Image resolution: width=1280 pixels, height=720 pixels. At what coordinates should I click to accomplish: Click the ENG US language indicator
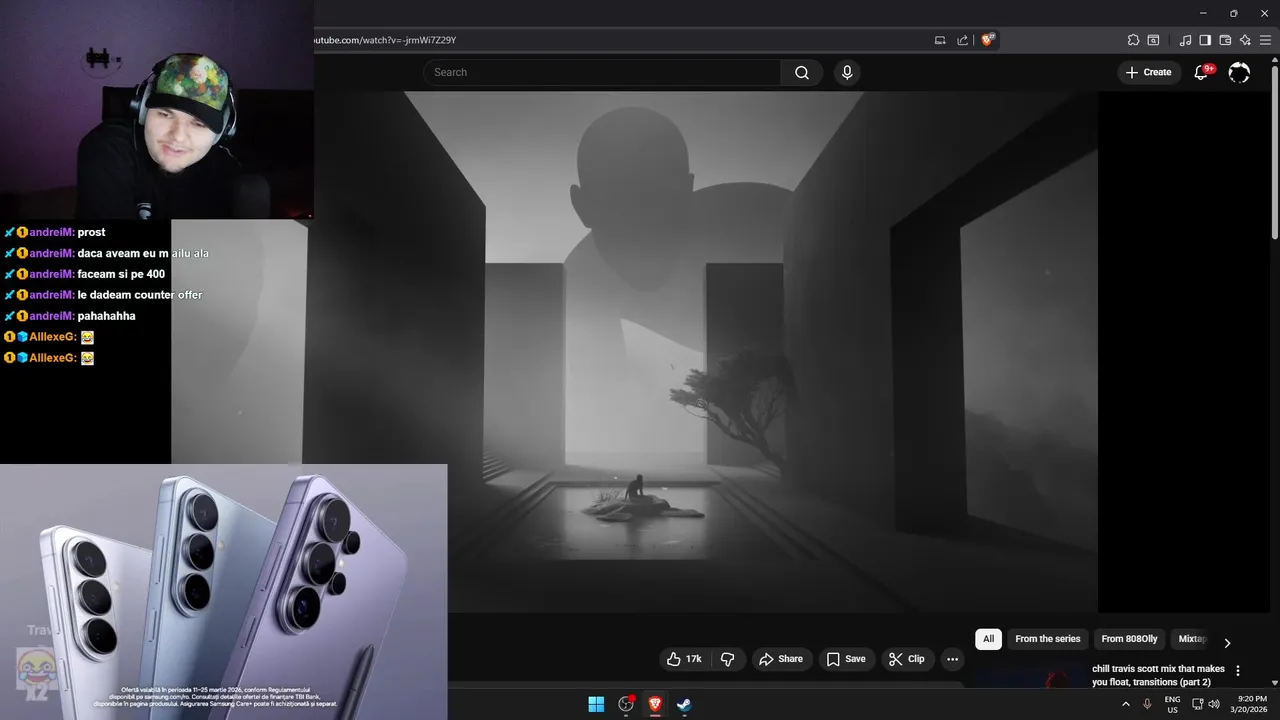pos(1172,704)
